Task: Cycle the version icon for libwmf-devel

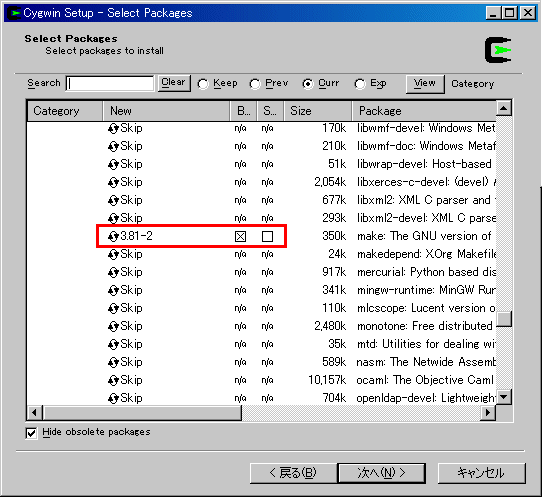Action: tap(113, 129)
